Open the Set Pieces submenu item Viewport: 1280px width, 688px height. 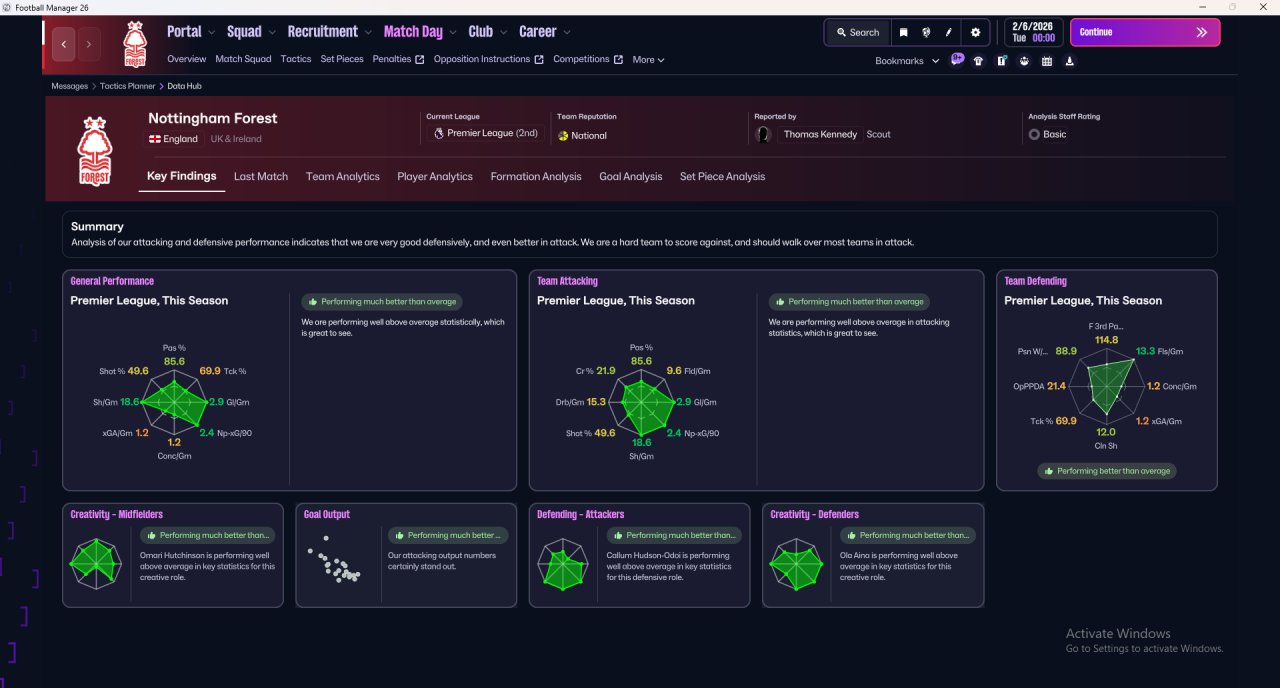pos(342,59)
